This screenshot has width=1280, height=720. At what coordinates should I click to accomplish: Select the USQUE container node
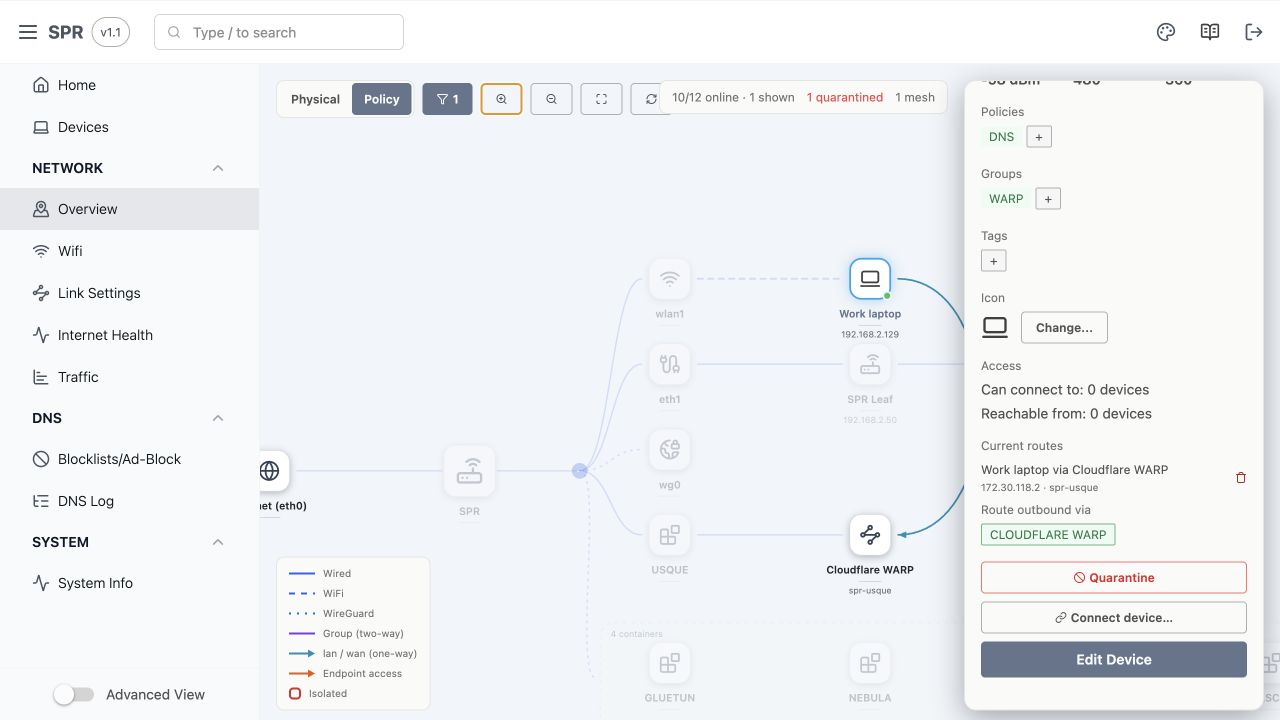point(669,535)
